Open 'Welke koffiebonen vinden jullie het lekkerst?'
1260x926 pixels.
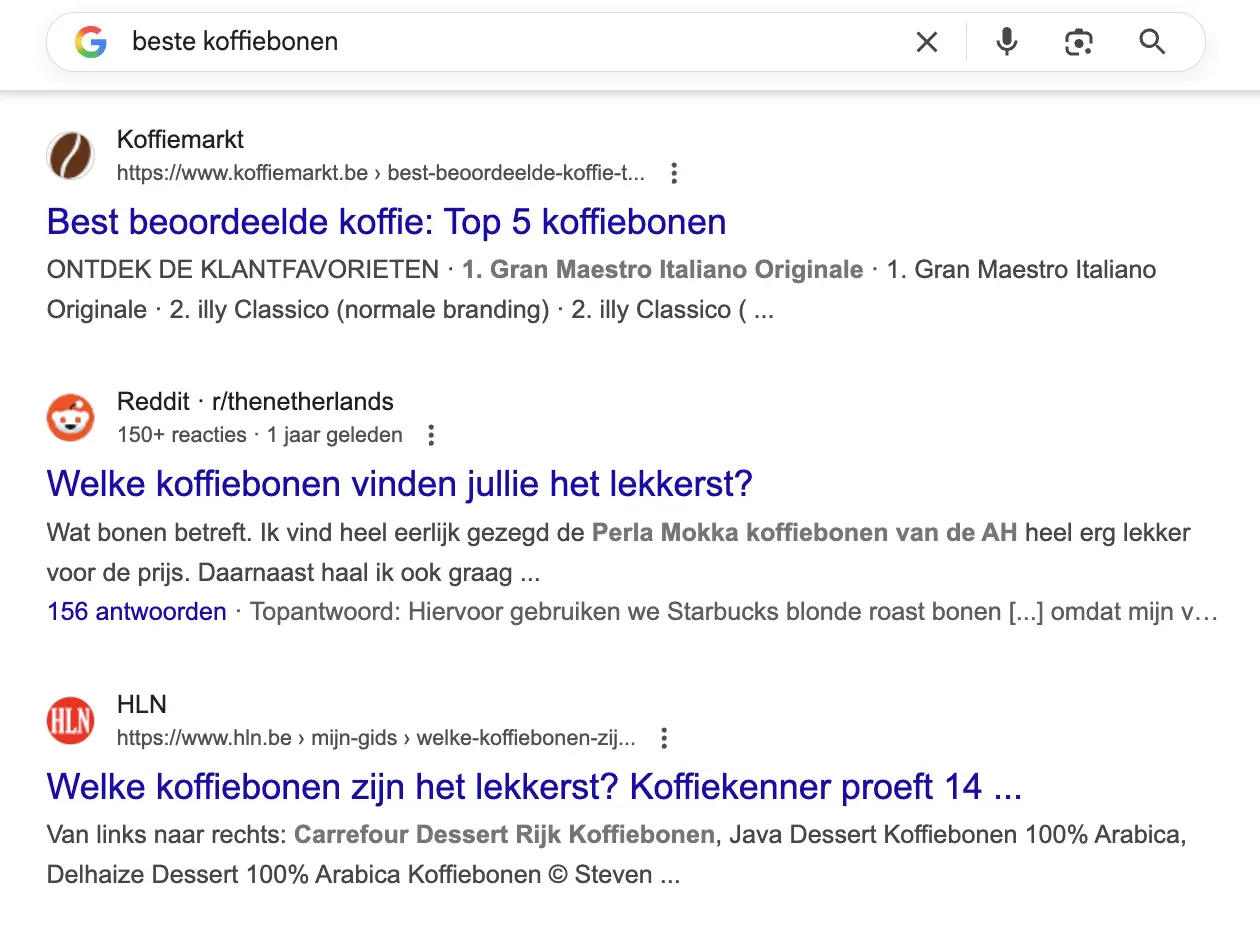point(400,484)
